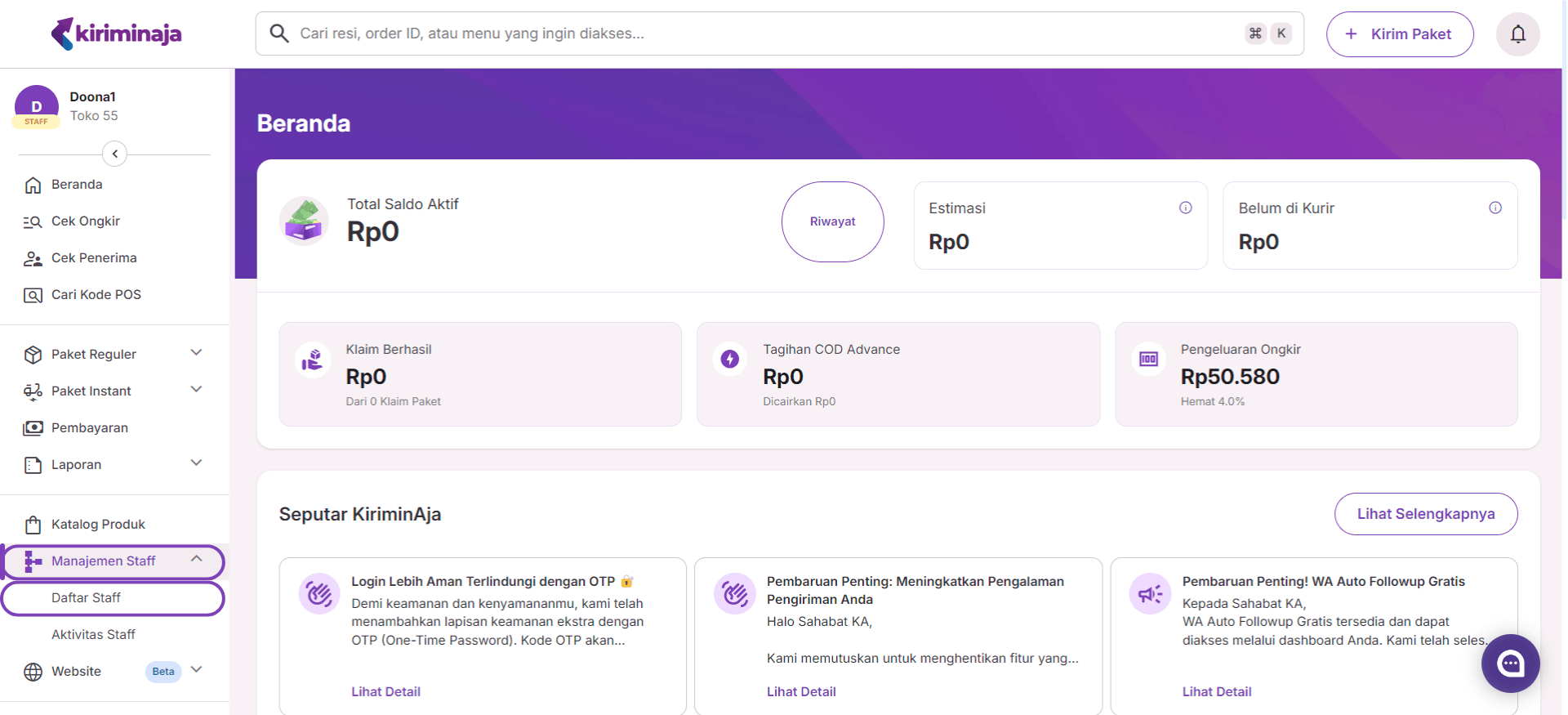Open the live chat support bubble
This screenshot has width=1568, height=715.
(1510, 664)
